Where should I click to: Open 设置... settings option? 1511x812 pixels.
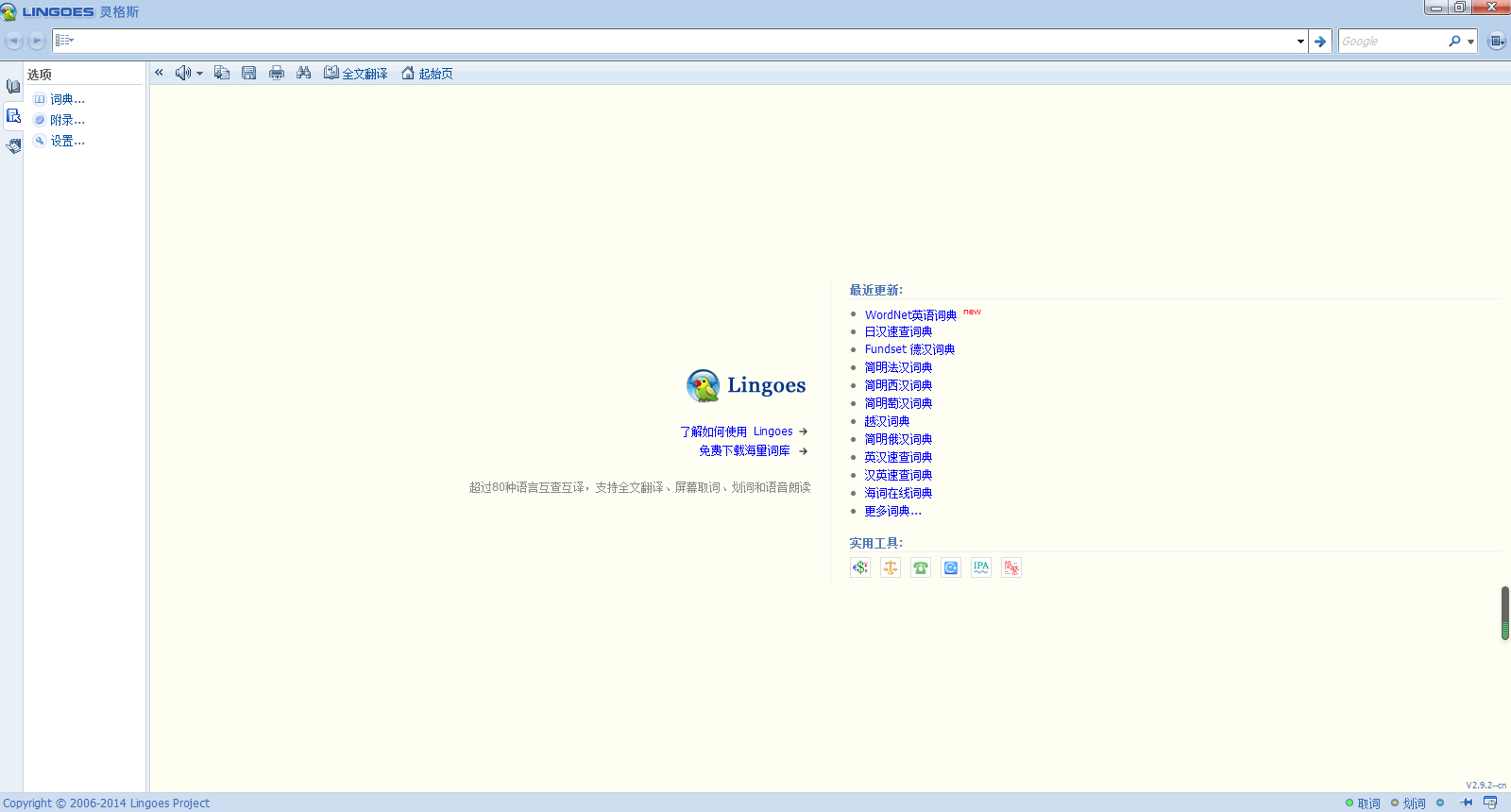pos(59,141)
